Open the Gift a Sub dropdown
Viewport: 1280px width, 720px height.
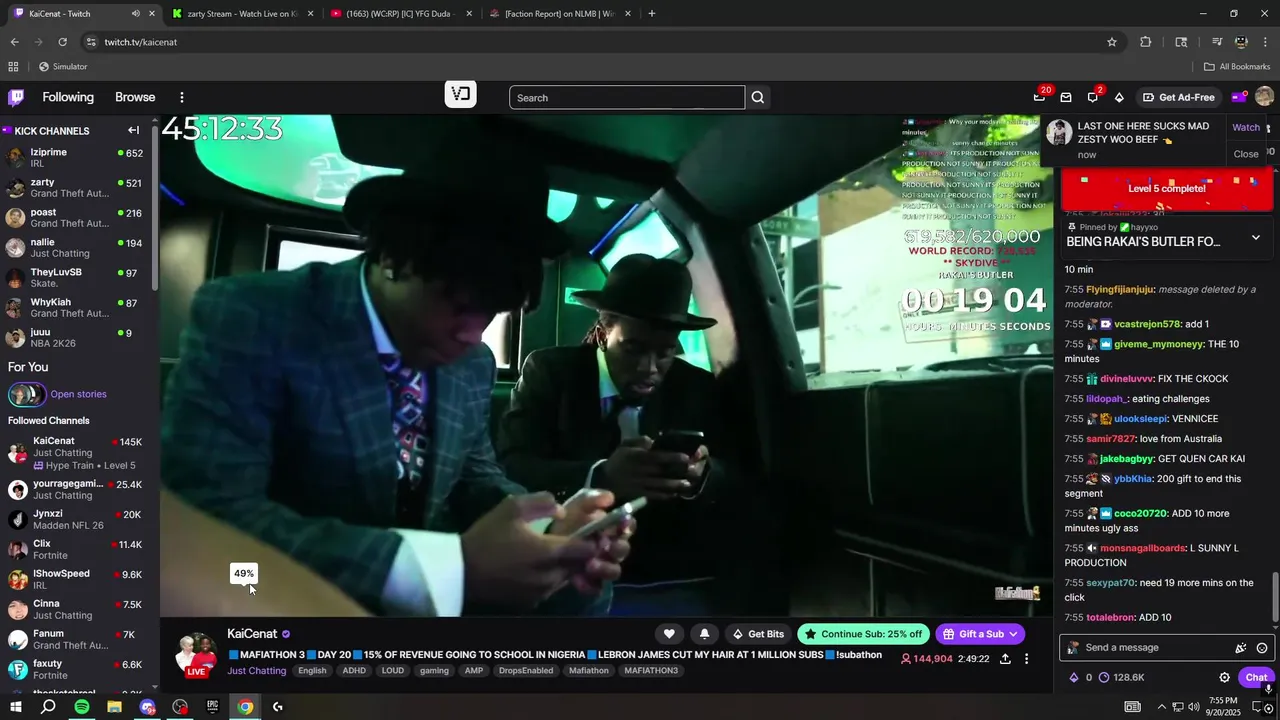pyautogui.click(x=981, y=634)
